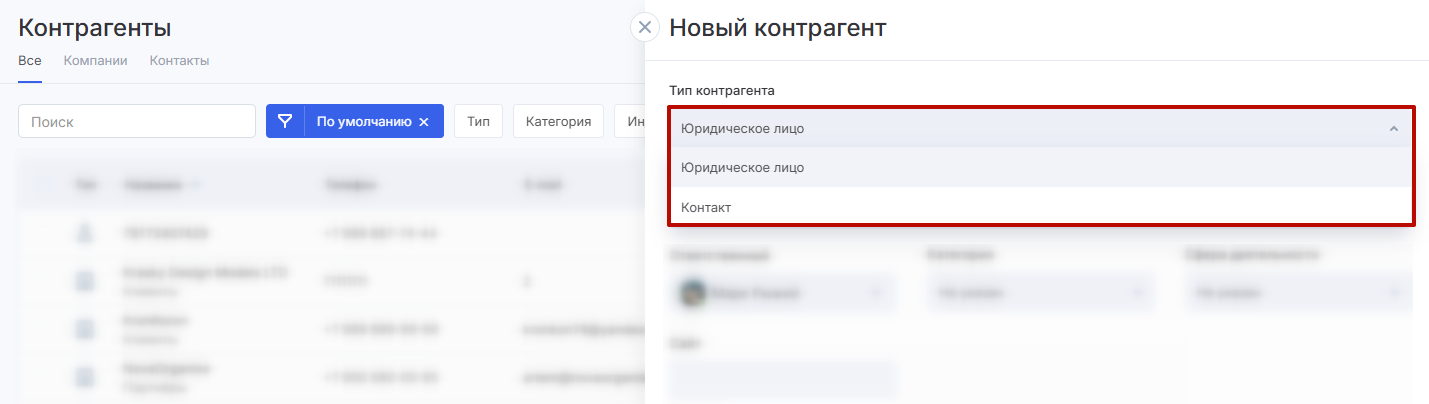This screenshot has height=404, width=1429.
Task: Open the Компании tab
Action: coord(95,60)
